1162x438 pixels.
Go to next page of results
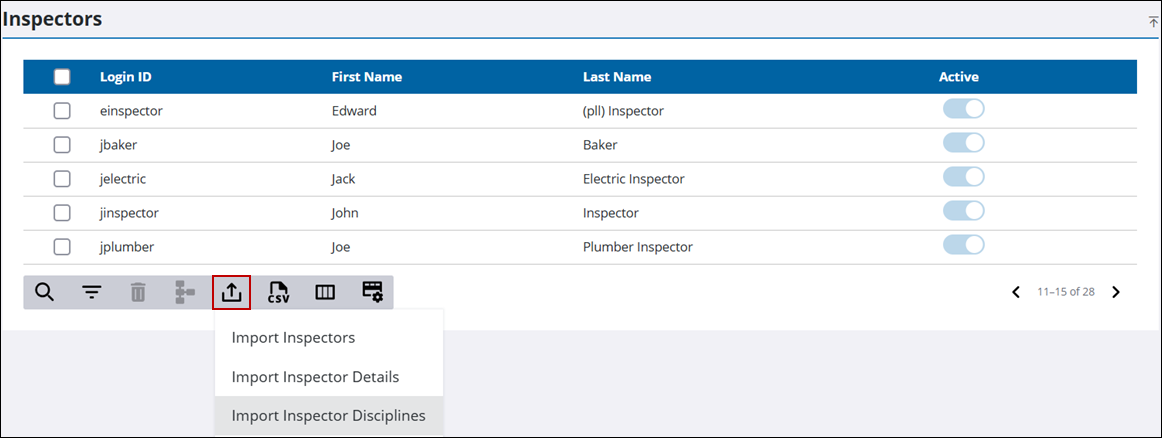pyautogui.click(x=1116, y=292)
